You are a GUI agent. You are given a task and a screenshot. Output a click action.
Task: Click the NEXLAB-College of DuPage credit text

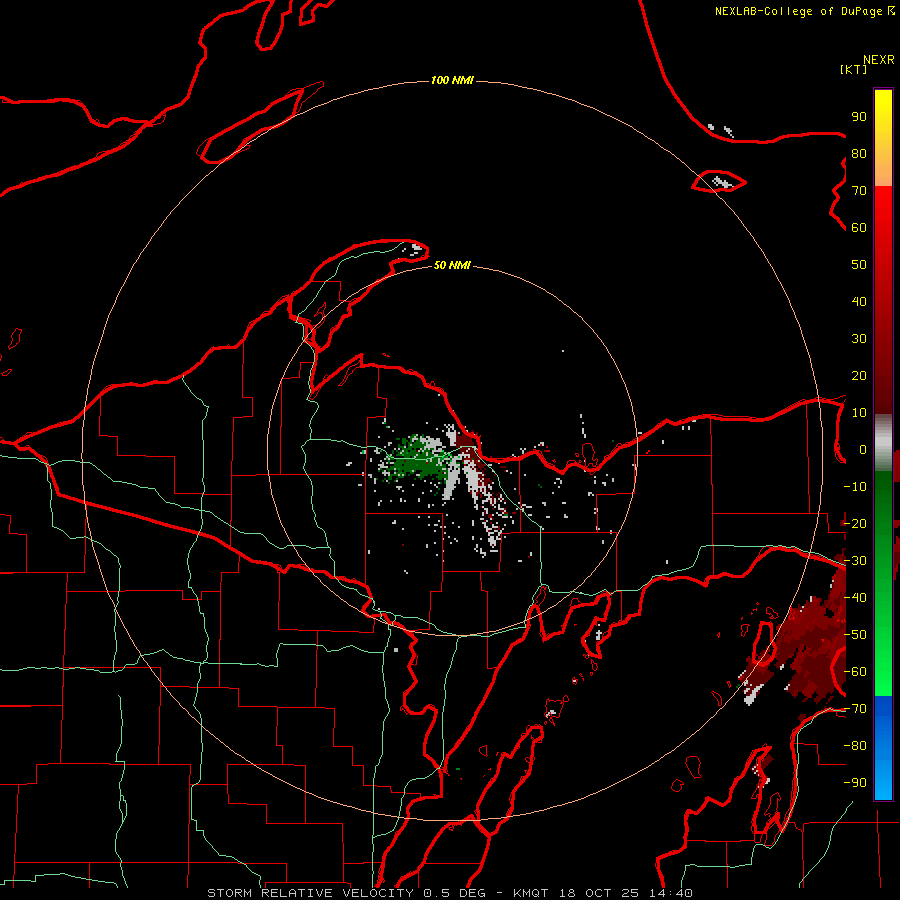[804, 11]
